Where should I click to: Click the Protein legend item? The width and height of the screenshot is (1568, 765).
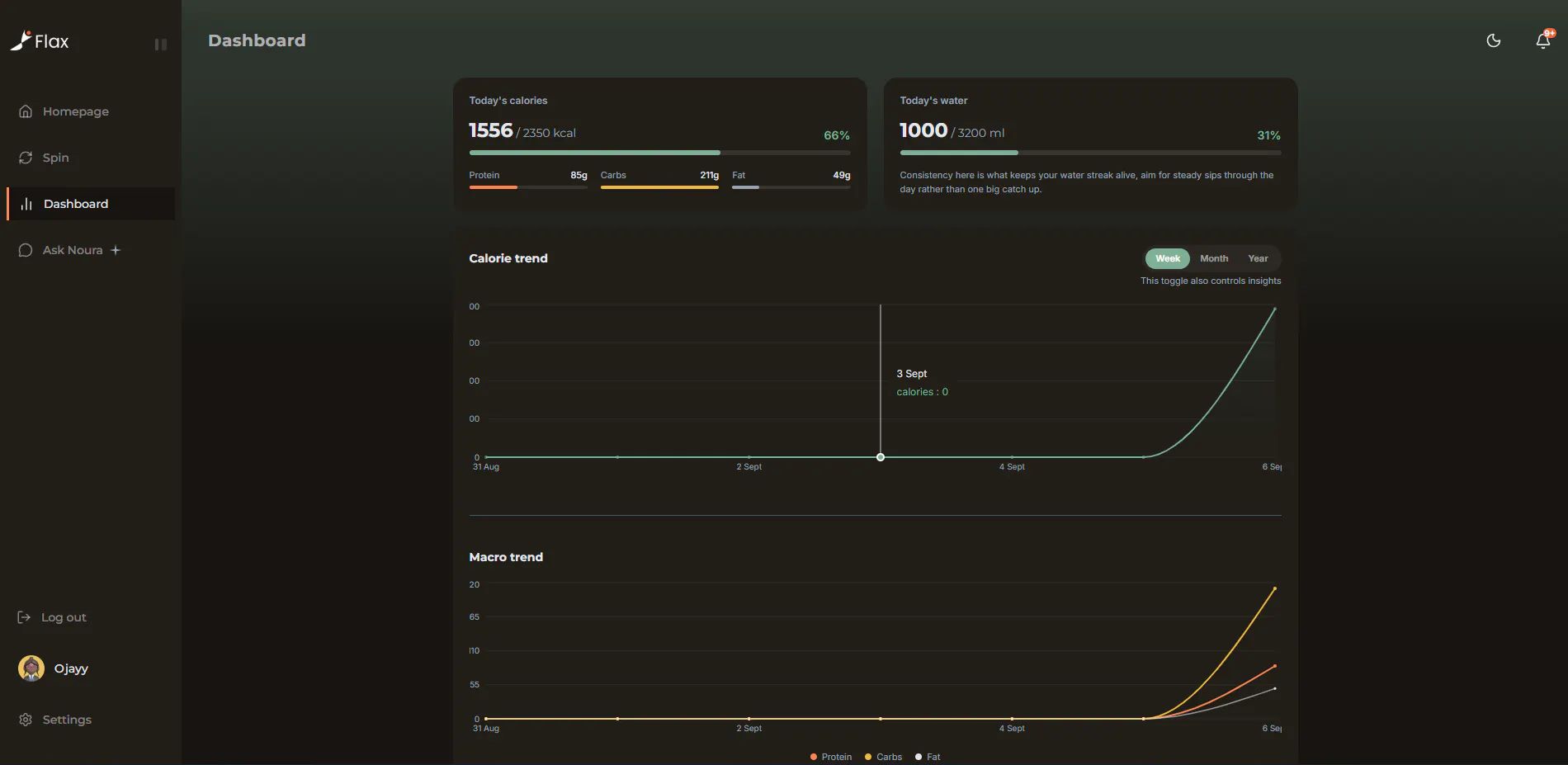click(831, 757)
